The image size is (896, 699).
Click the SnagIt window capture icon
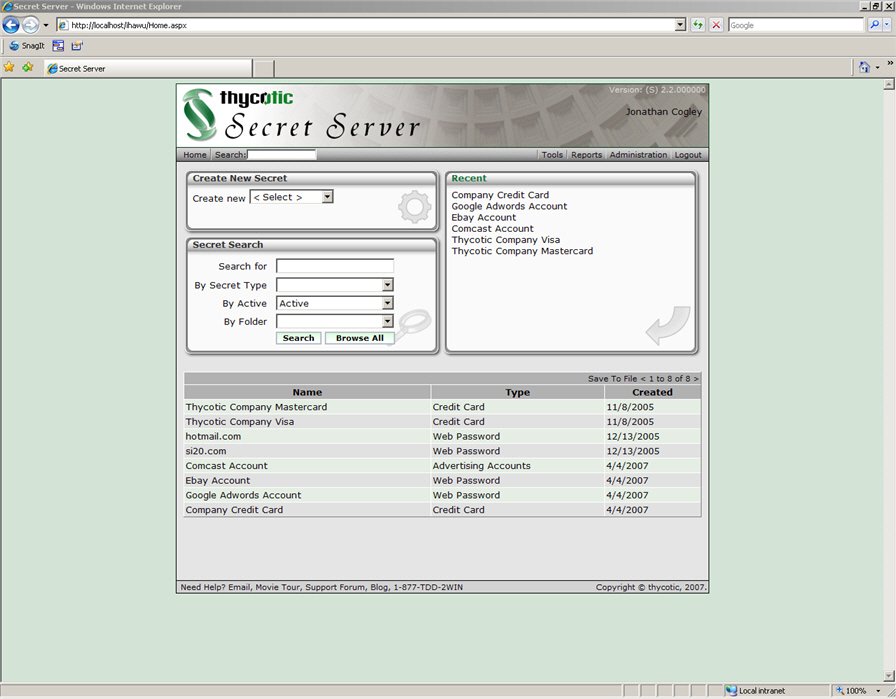tap(58, 46)
